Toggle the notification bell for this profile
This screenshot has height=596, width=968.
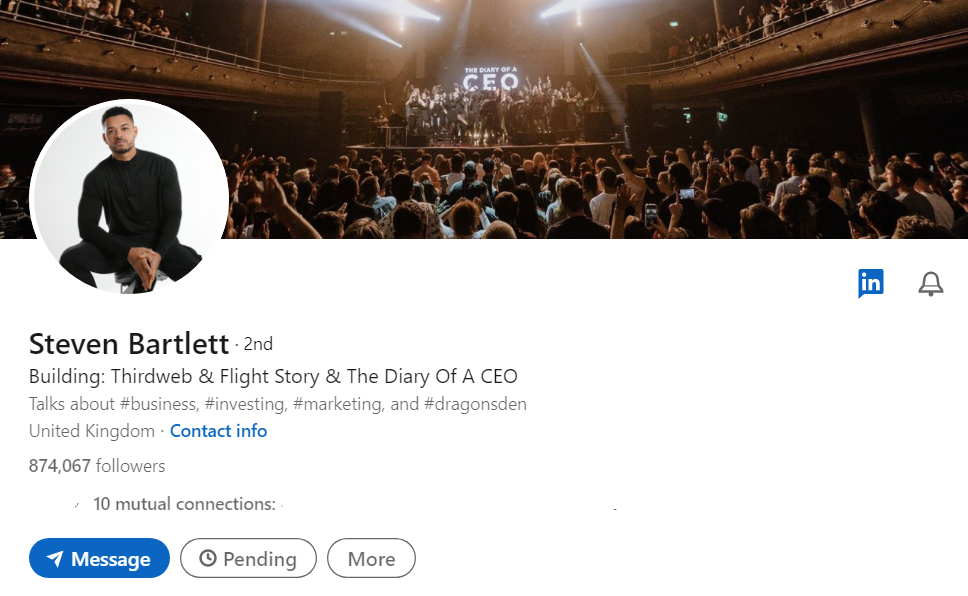[930, 284]
